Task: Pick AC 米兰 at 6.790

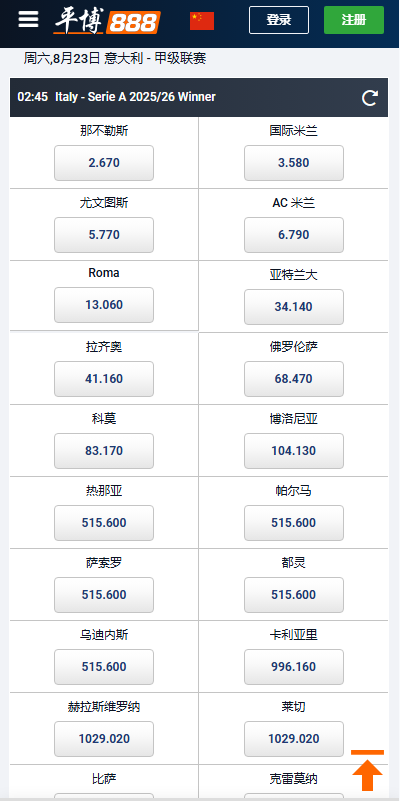Action: [294, 235]
